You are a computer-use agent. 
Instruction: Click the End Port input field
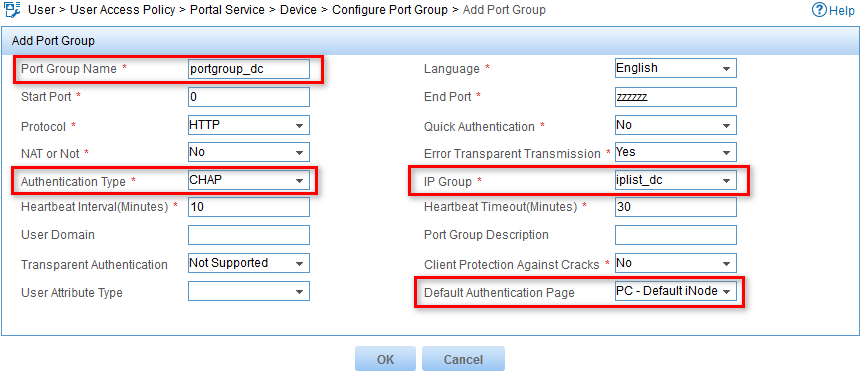pyautogui.click(x=675, y=97)
